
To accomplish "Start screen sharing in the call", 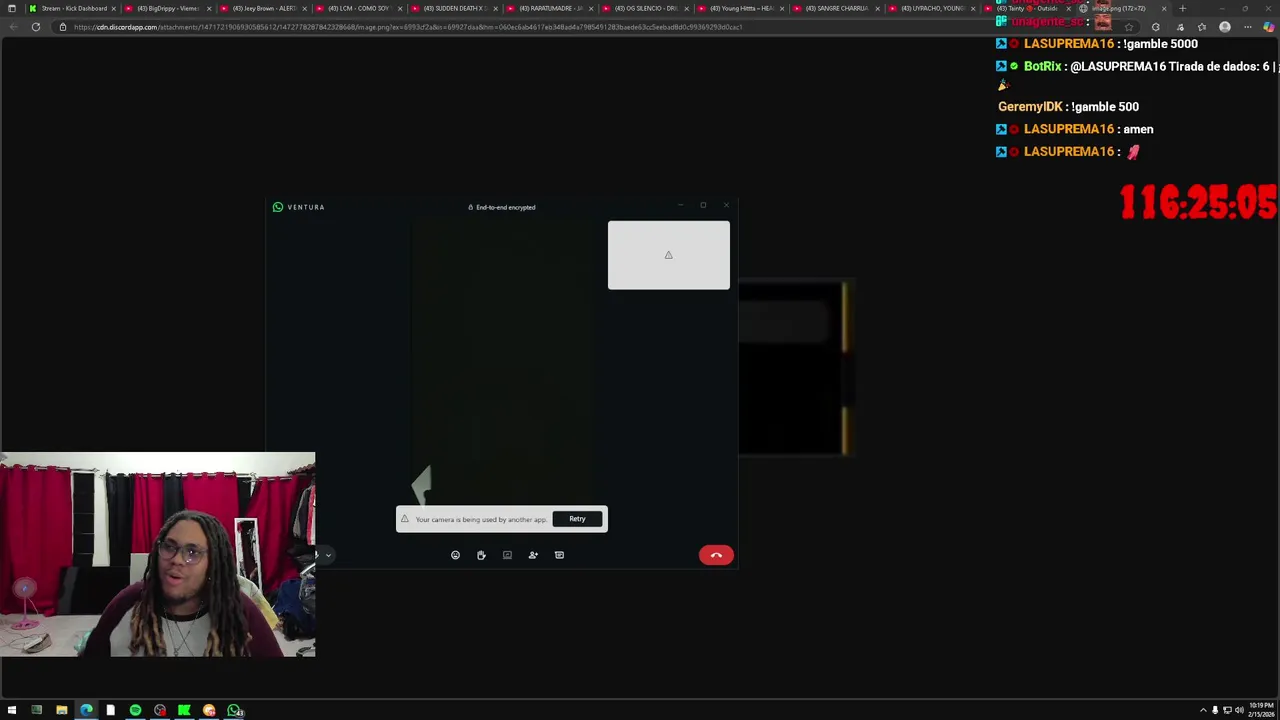I will (507, 555).
